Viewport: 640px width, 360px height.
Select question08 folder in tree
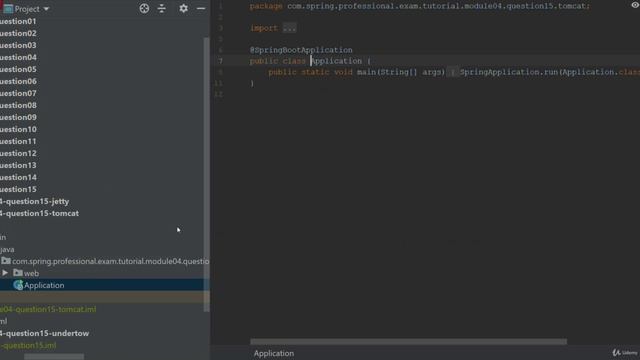18,105
